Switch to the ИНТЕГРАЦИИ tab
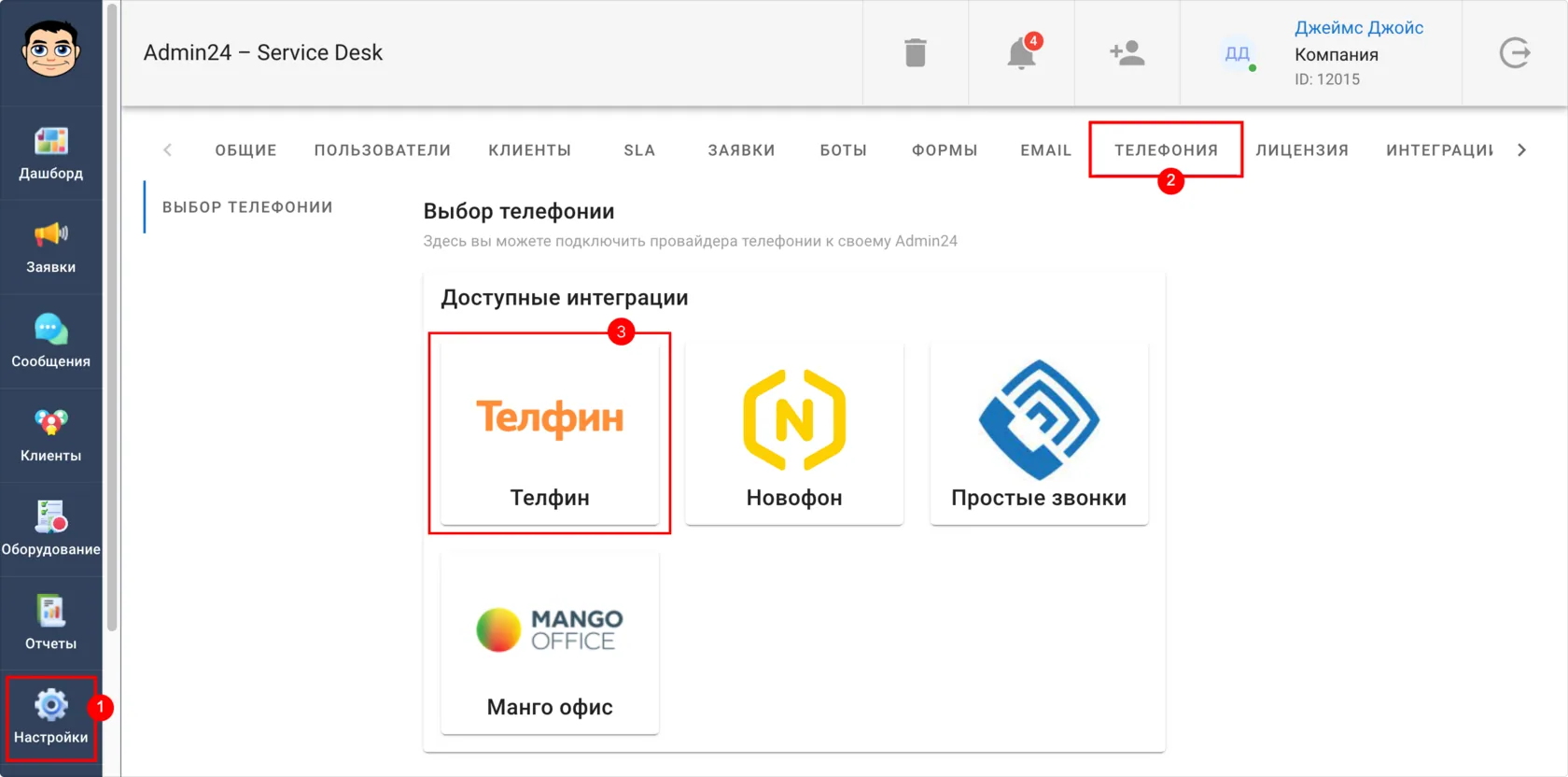 [1439, 150]
